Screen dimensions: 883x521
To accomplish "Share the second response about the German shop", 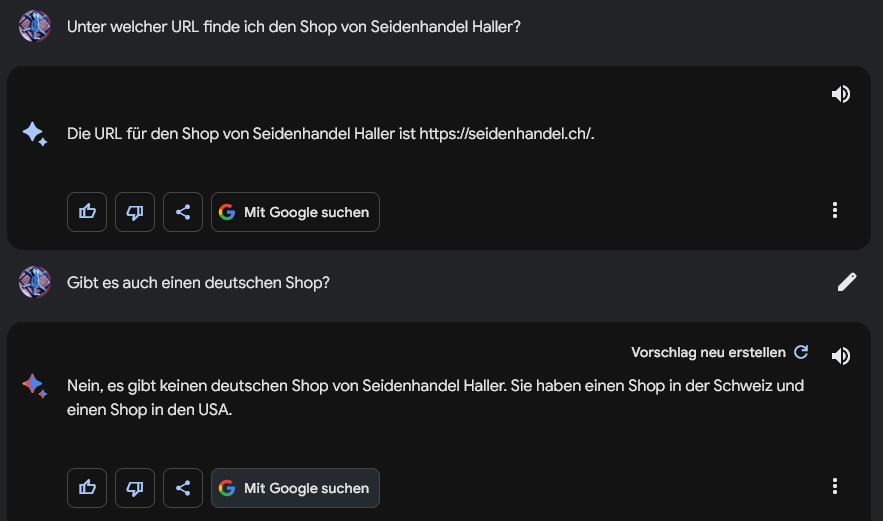I will point(182,488).
